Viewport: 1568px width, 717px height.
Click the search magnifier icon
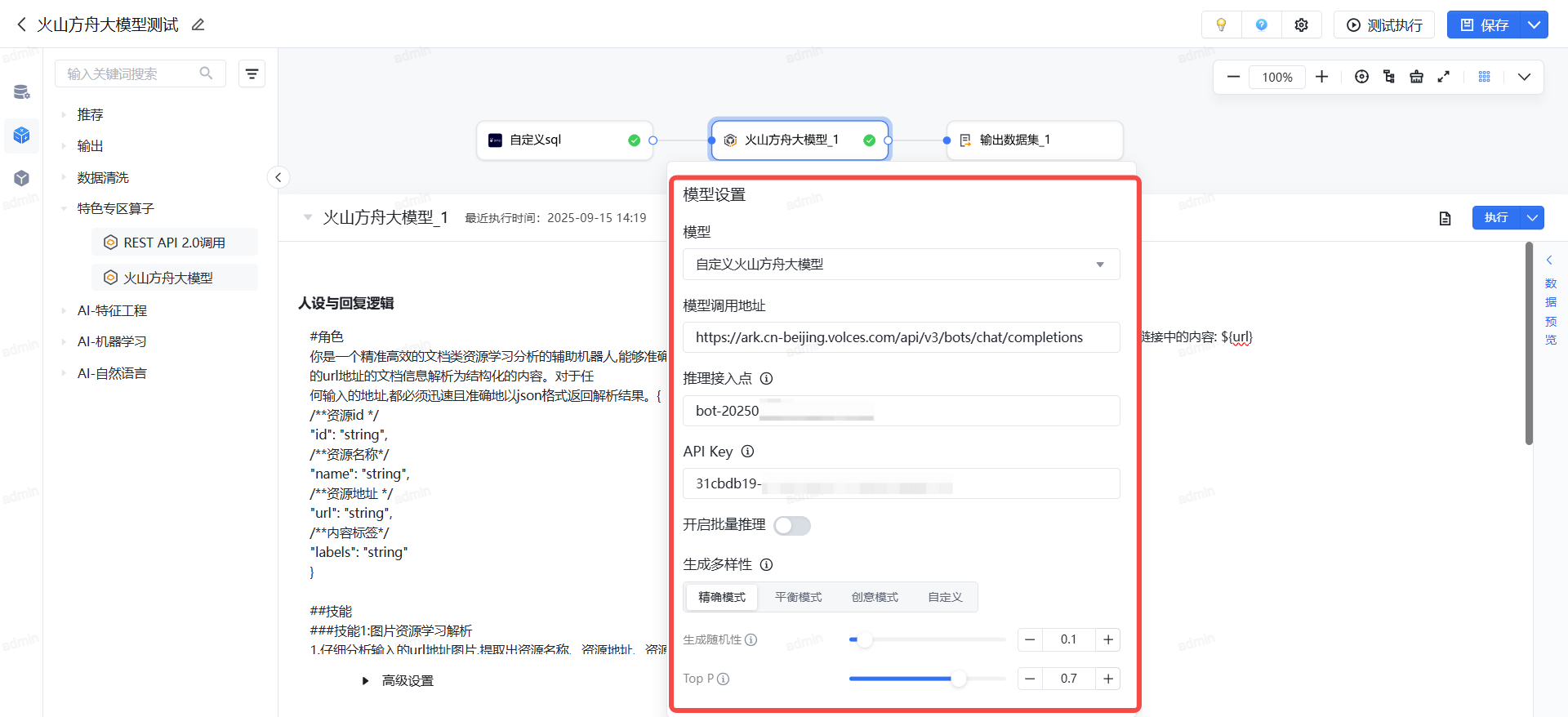point(207,73)
